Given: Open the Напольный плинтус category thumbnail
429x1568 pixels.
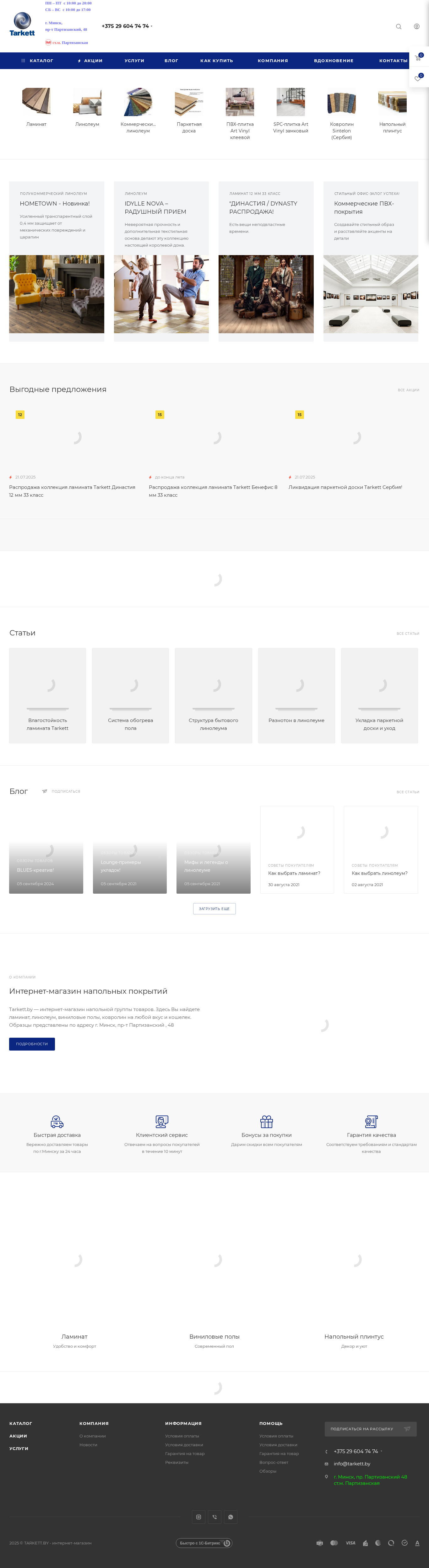Looking at the screenshot, I should pyautogui.click(x=393, y=102).
